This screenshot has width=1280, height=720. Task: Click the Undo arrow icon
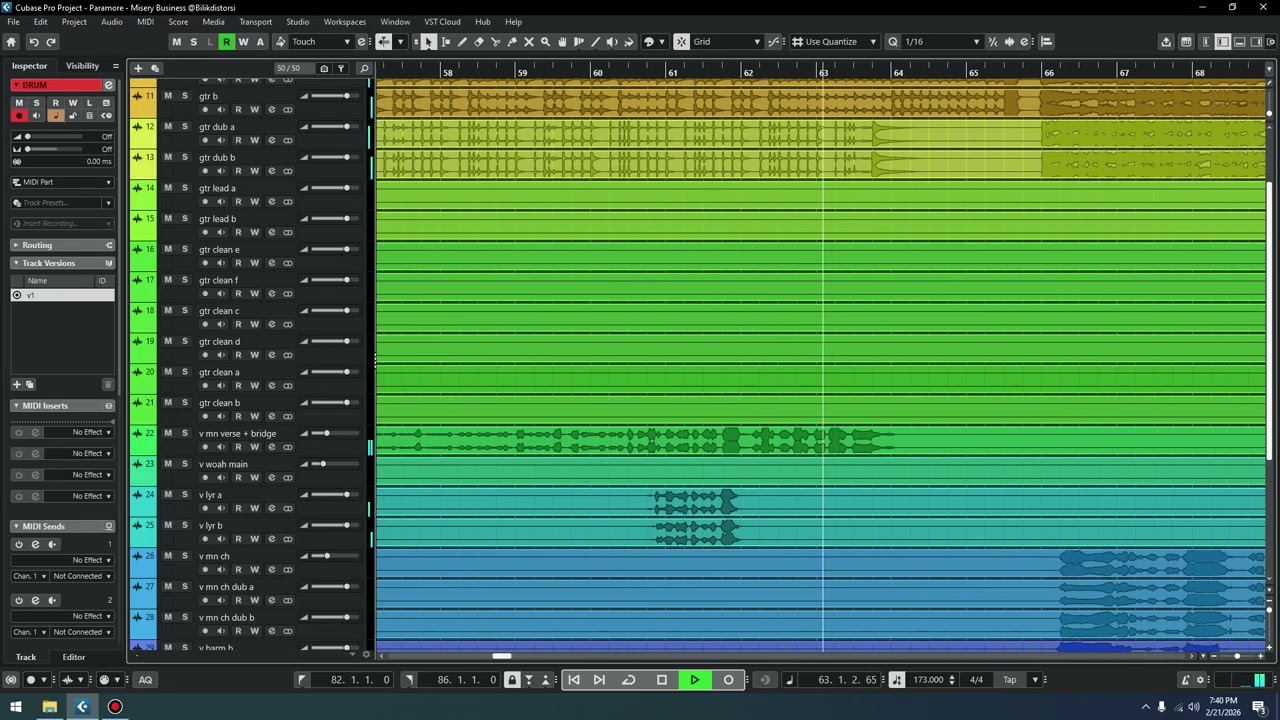coord(33,42)
